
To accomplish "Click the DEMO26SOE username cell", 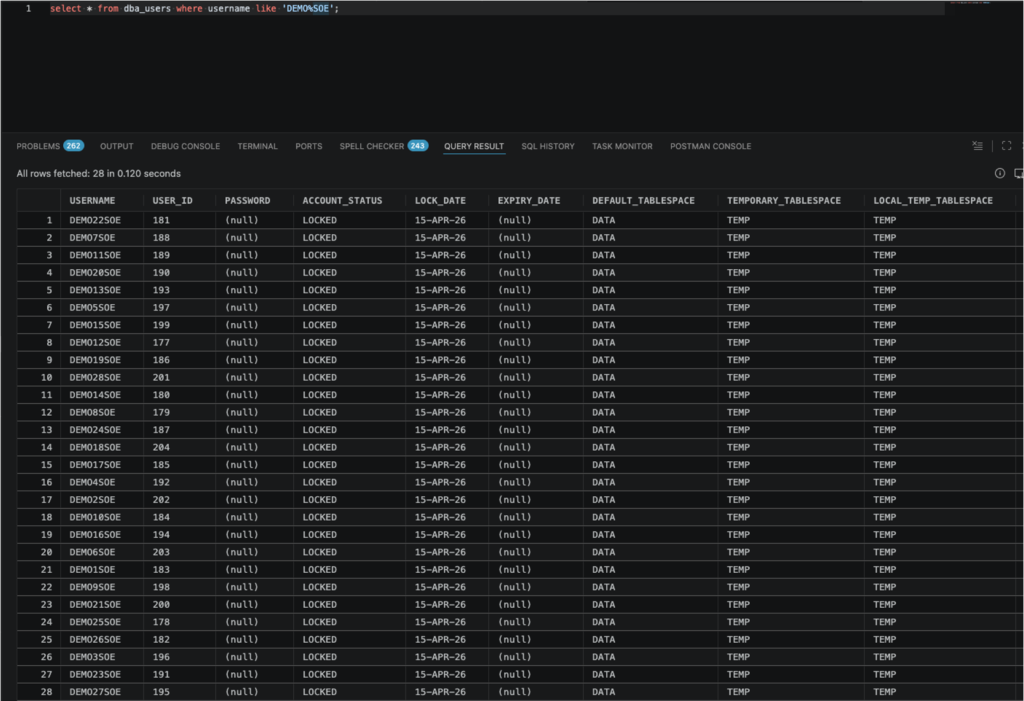I will (102, 640).
